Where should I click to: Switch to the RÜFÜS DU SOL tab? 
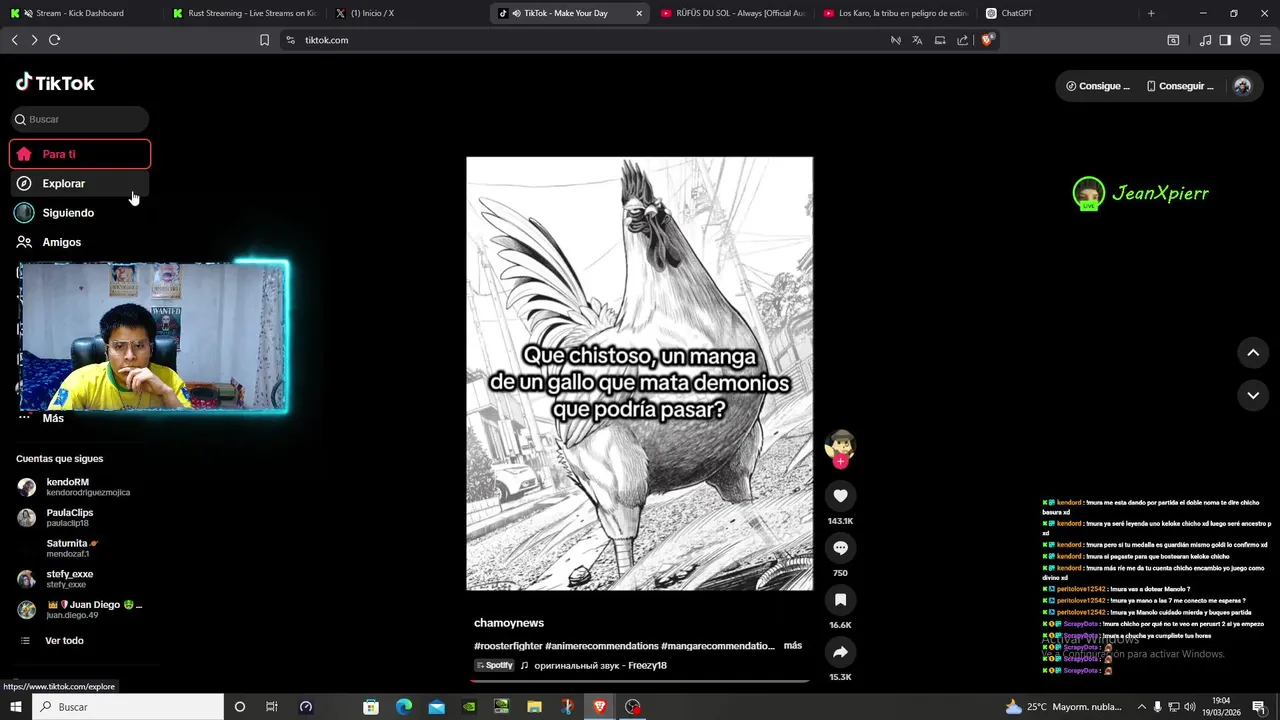[x=733, y=13]
